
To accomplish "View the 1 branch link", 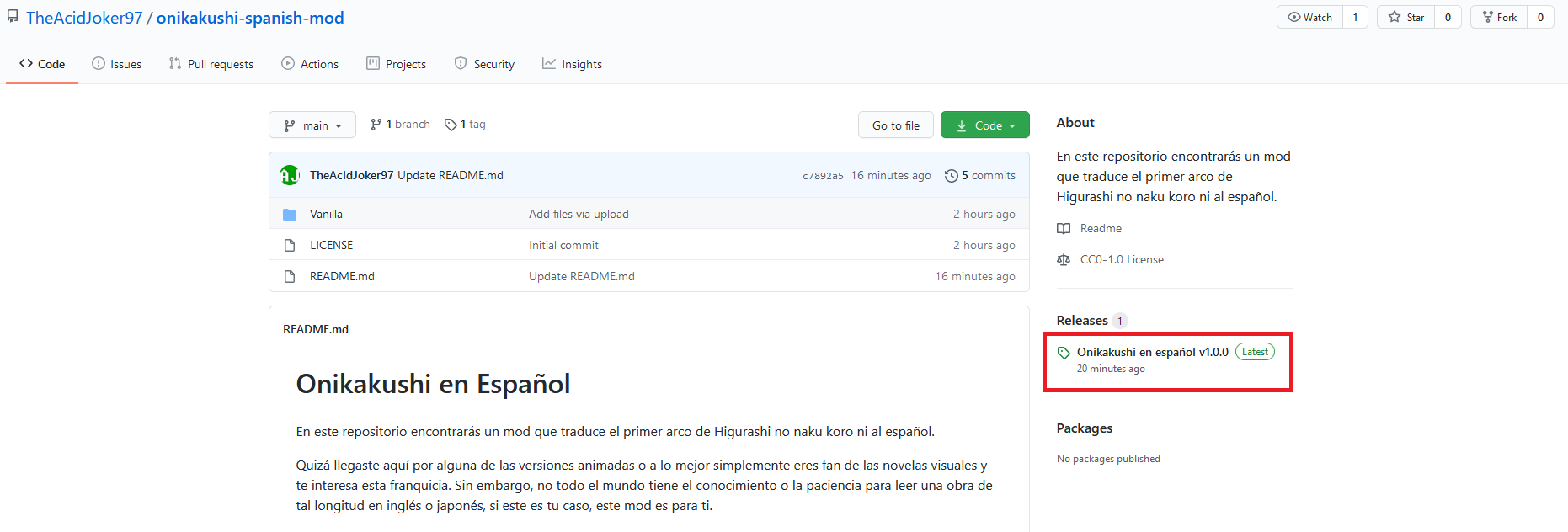I will [x=400, y=124].
